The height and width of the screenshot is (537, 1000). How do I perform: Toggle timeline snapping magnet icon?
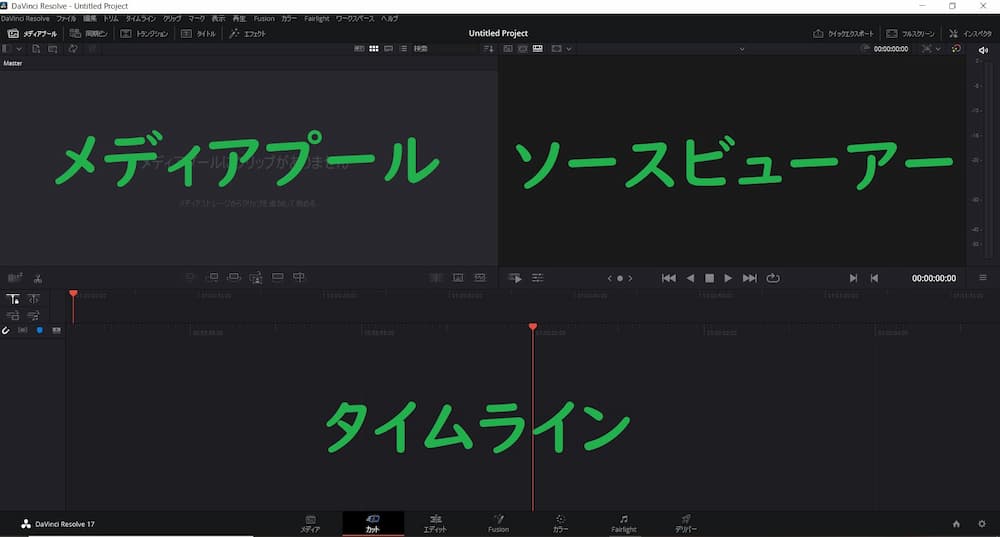coord(6,330)
